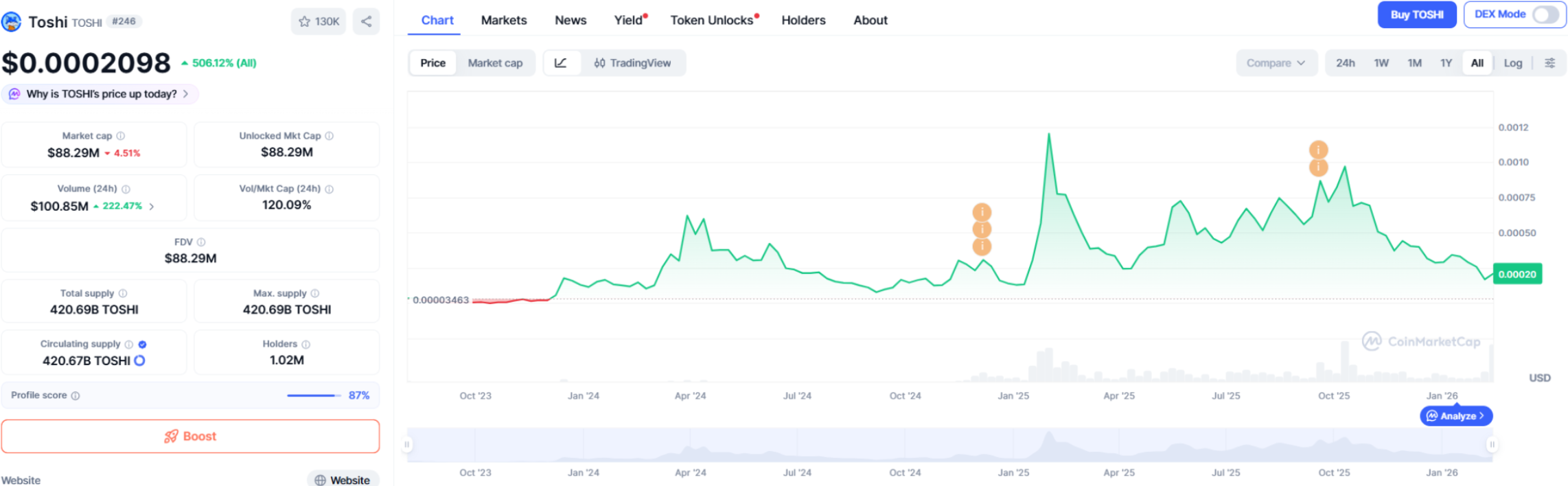
Task: Expand the Volume (24h) chevron arrow
Action: point(152,206)
